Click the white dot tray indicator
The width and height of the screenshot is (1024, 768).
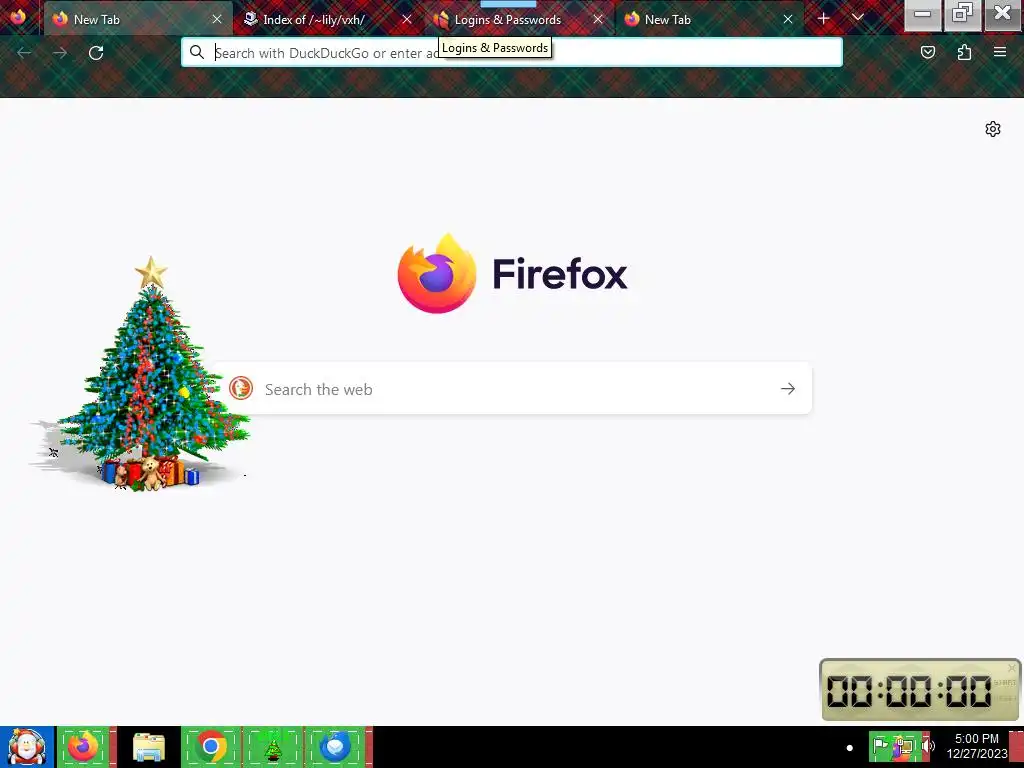click(849, 748)
